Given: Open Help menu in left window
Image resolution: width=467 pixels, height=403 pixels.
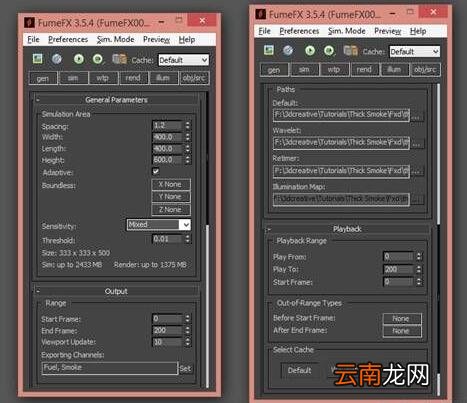Looking at the screenshot, I should [187, 40].
